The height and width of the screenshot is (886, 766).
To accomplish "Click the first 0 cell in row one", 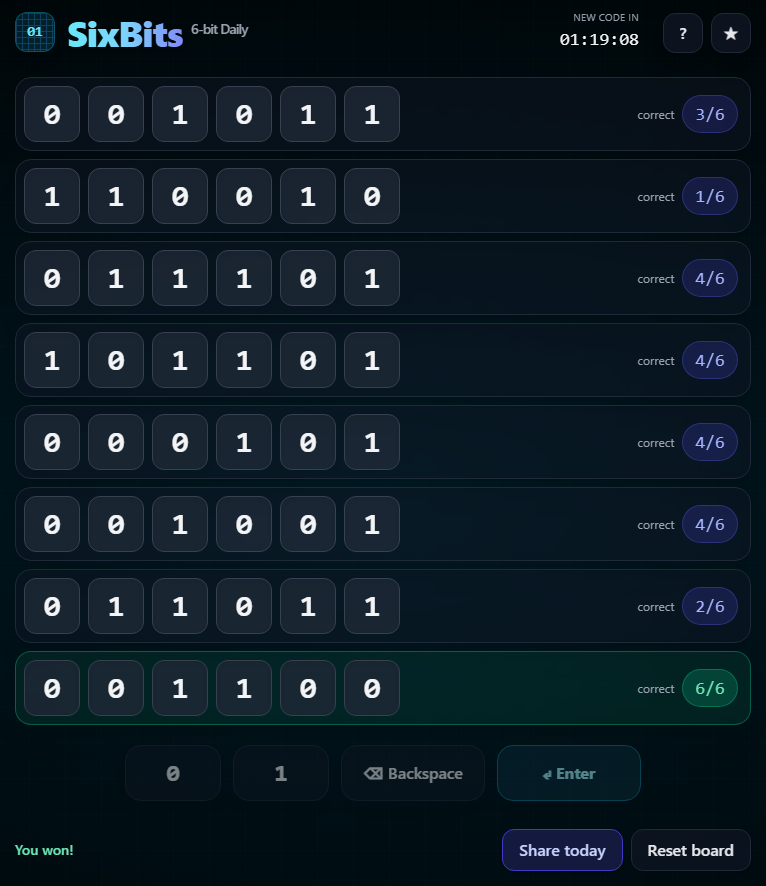I will (51, 114).
